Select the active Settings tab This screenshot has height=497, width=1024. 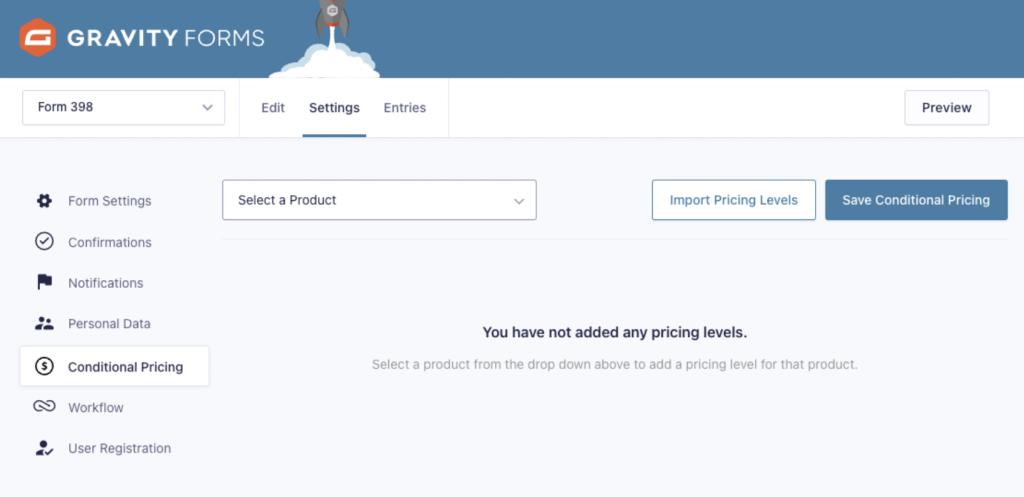[x=334, y=108]
